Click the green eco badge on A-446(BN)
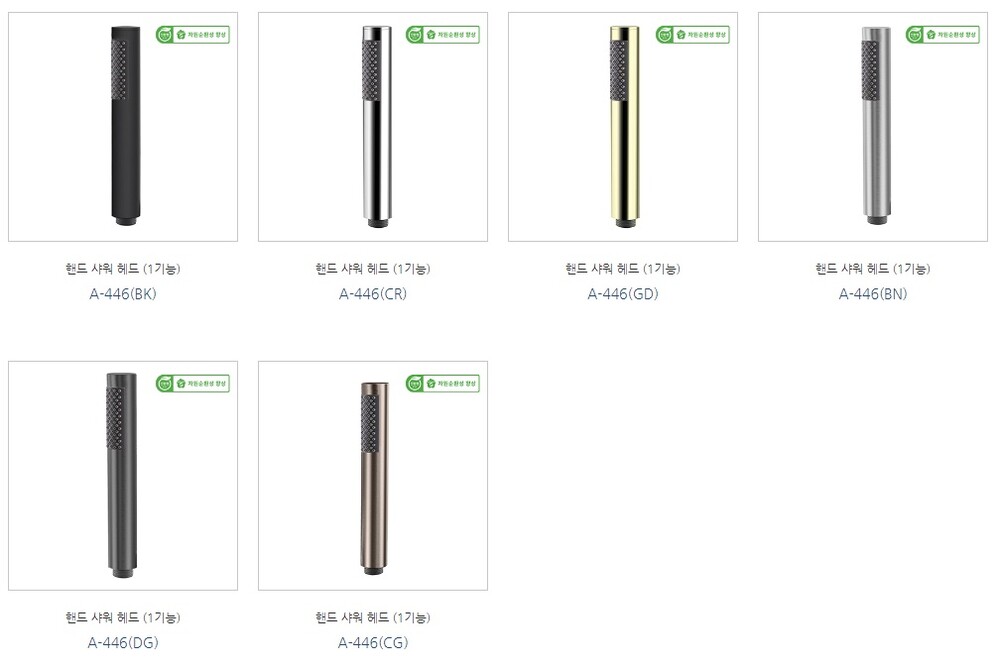This screenshot has height=667, width=1000. [x=943, y=34]
